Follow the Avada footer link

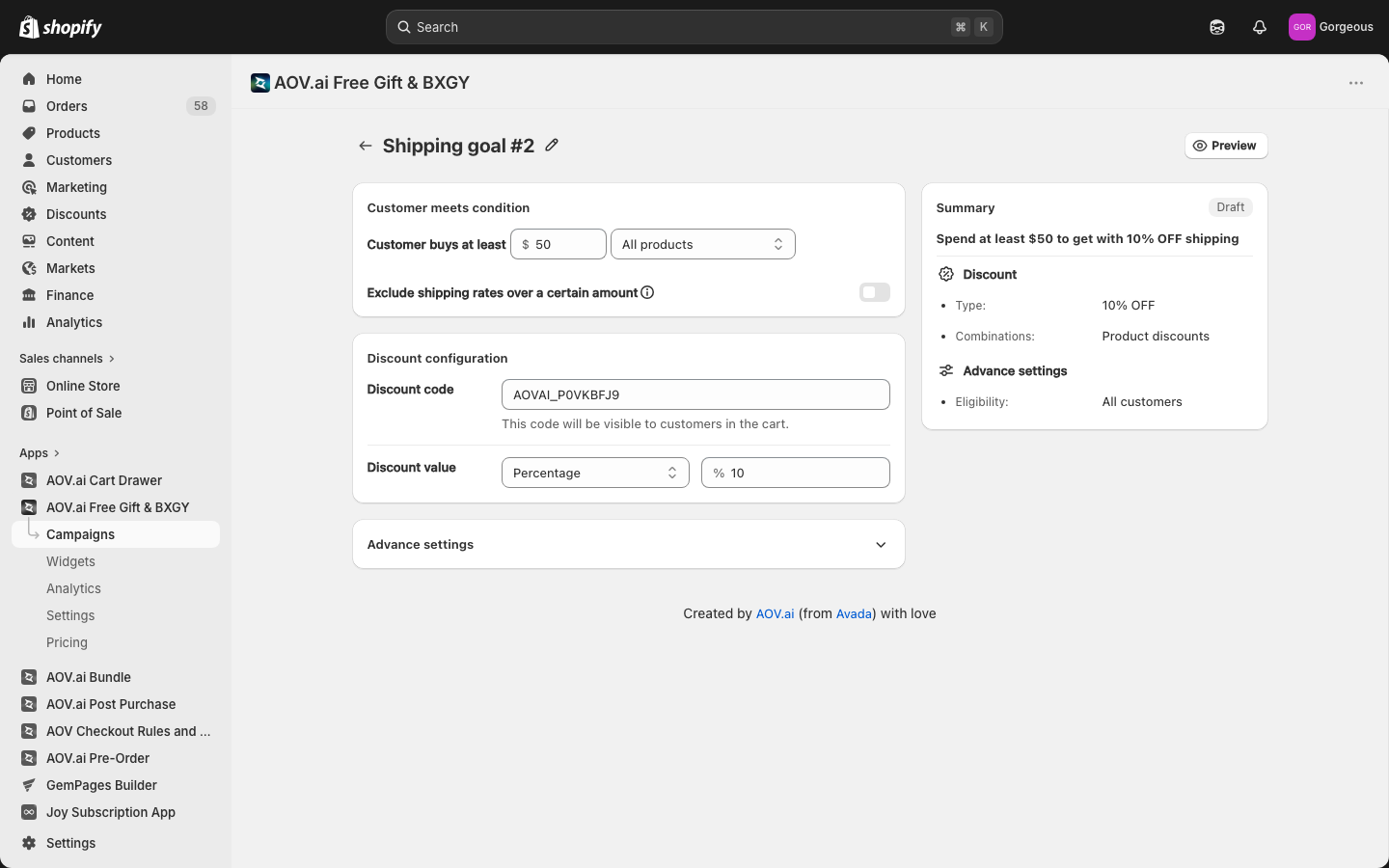pyautogui.click(x=854, y=613)
